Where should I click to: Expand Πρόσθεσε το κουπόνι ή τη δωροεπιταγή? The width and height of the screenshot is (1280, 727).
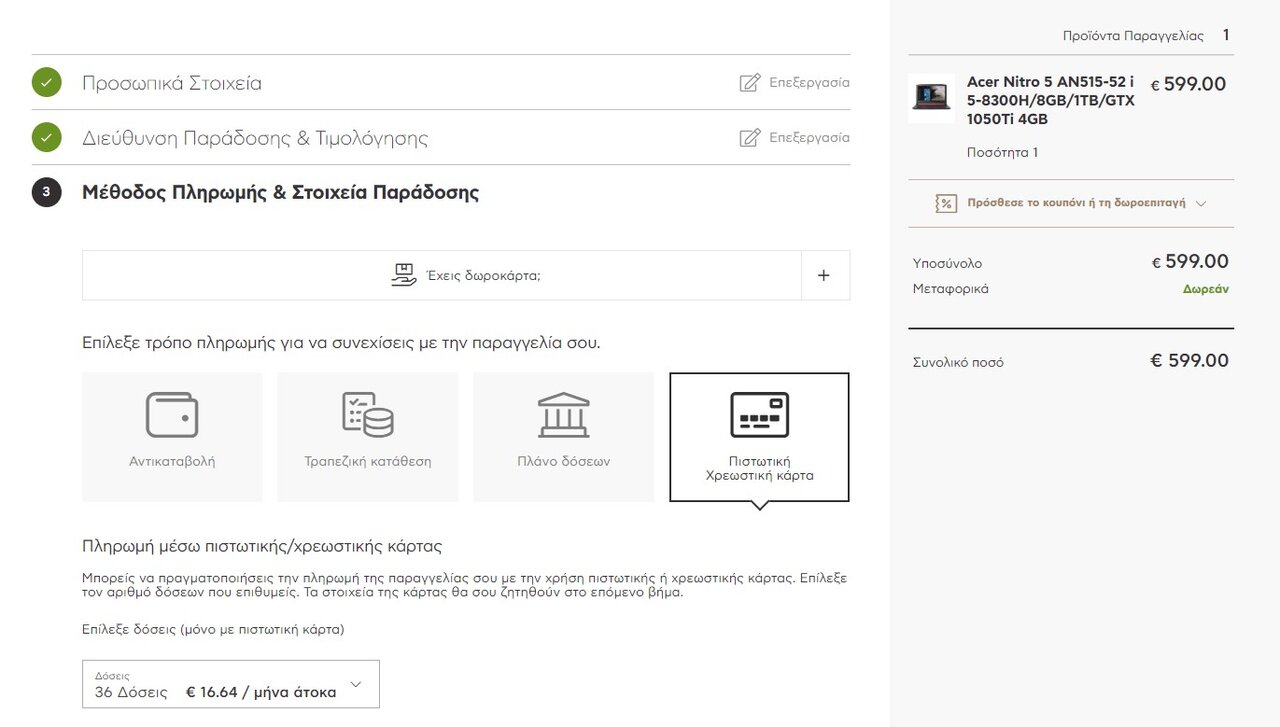[1071, 203]
